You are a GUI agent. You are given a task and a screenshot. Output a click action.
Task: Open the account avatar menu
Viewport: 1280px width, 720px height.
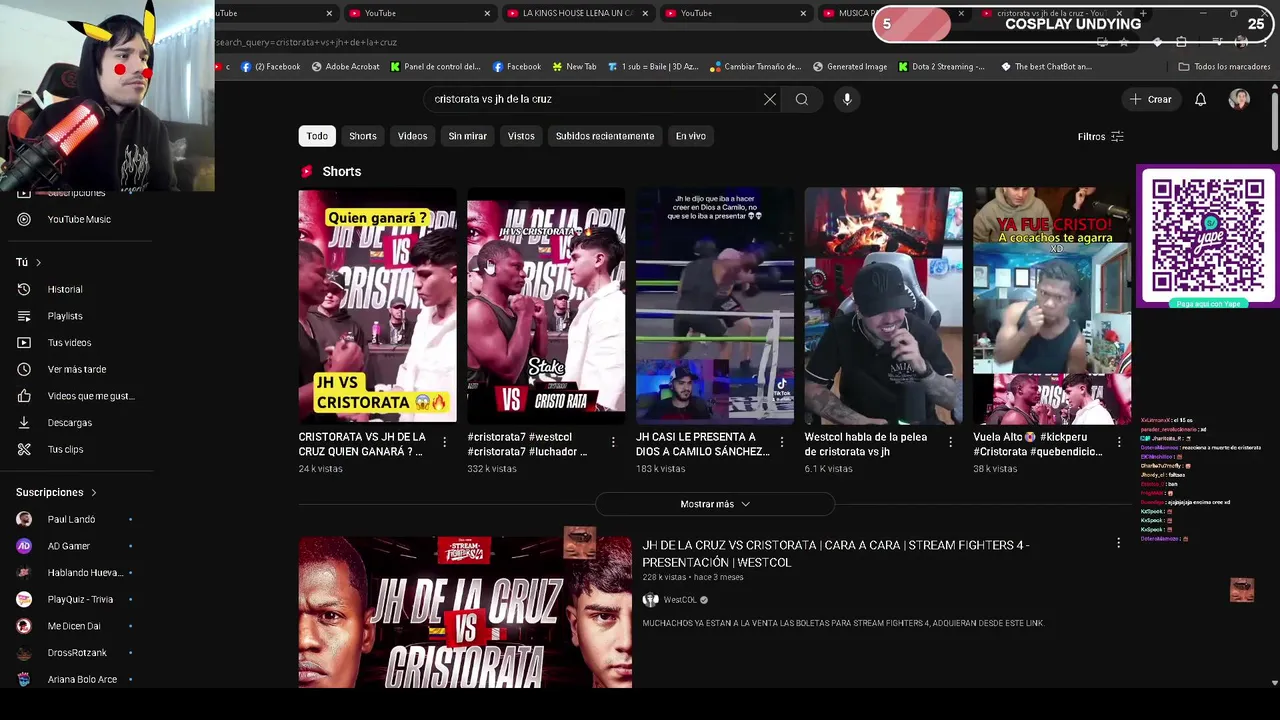click(1239, 99)
